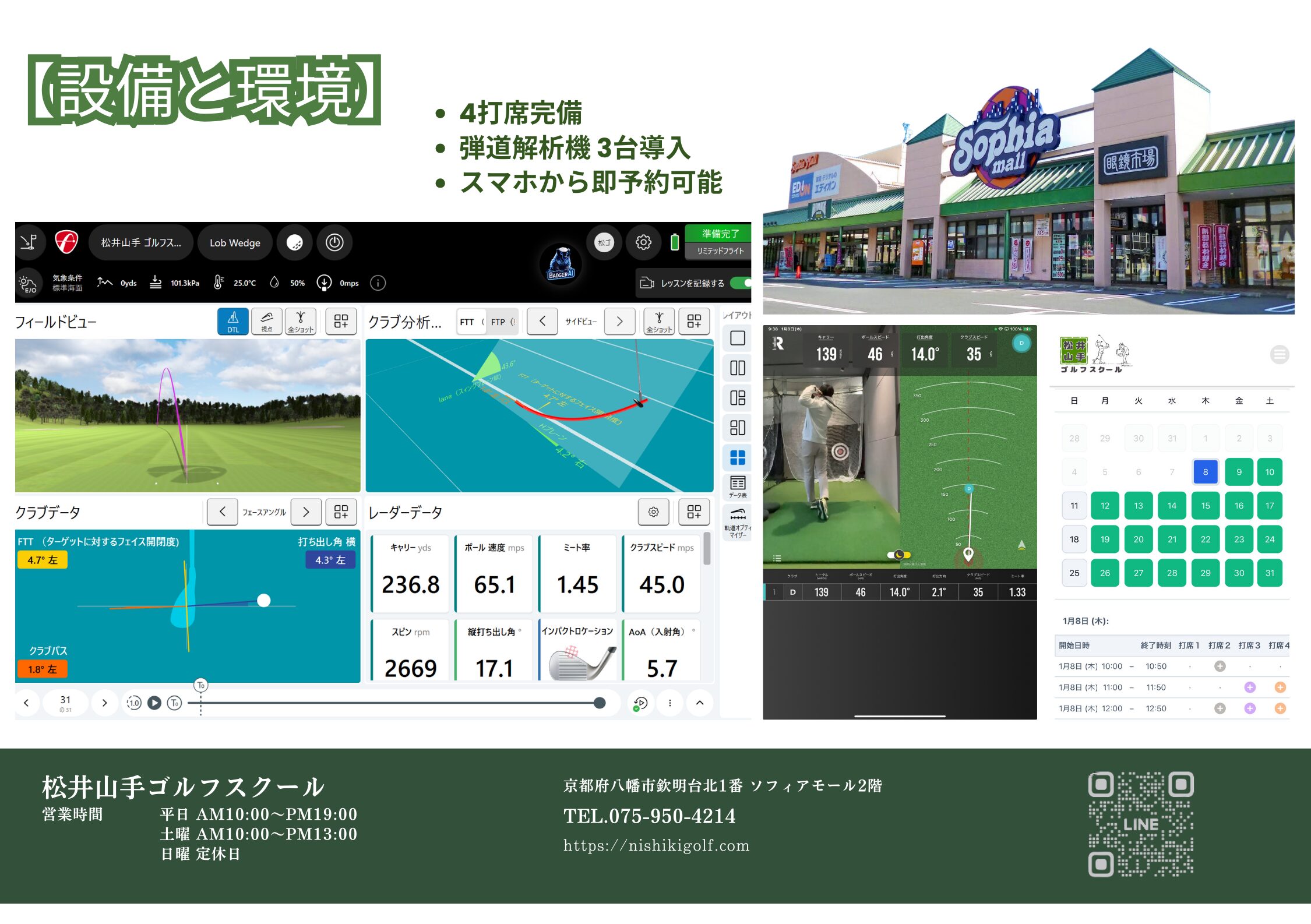Toggle the switch below the golfer video
This screenshot has height=924, width=1311.
coord(898,555)
